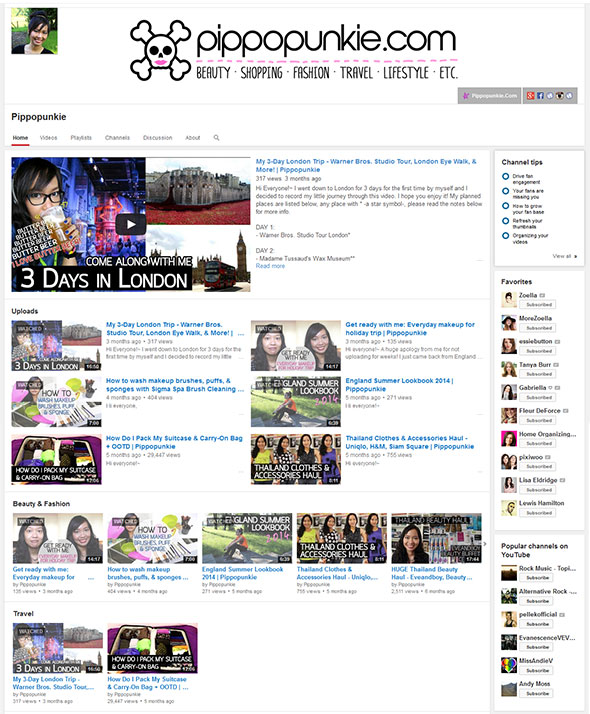Select 'How to grow your fan base' circle
590x714 pixels.
pos(505,206)
